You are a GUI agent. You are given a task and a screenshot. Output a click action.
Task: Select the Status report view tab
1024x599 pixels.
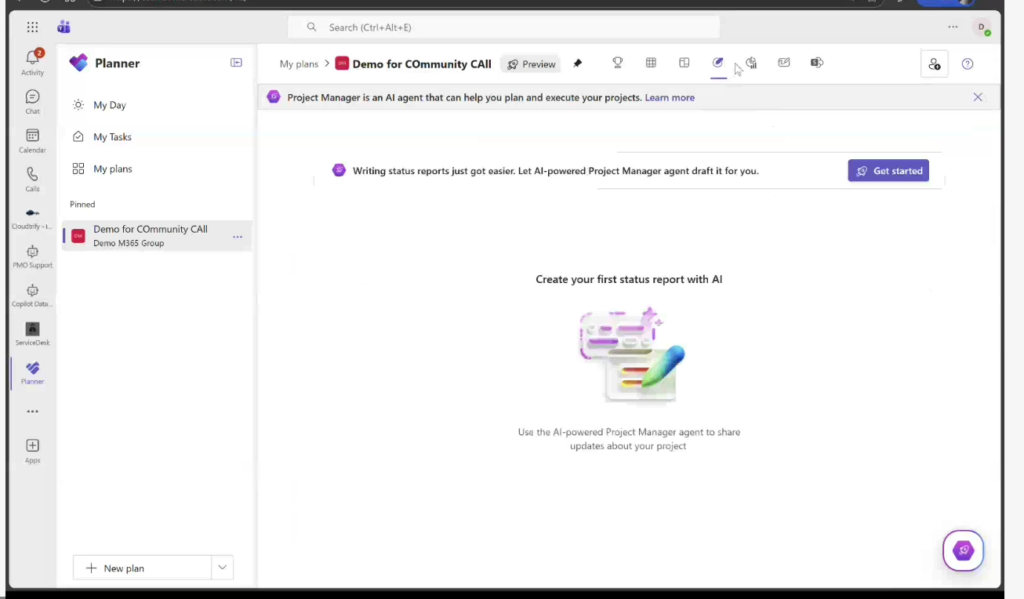[x=718, y=63]
